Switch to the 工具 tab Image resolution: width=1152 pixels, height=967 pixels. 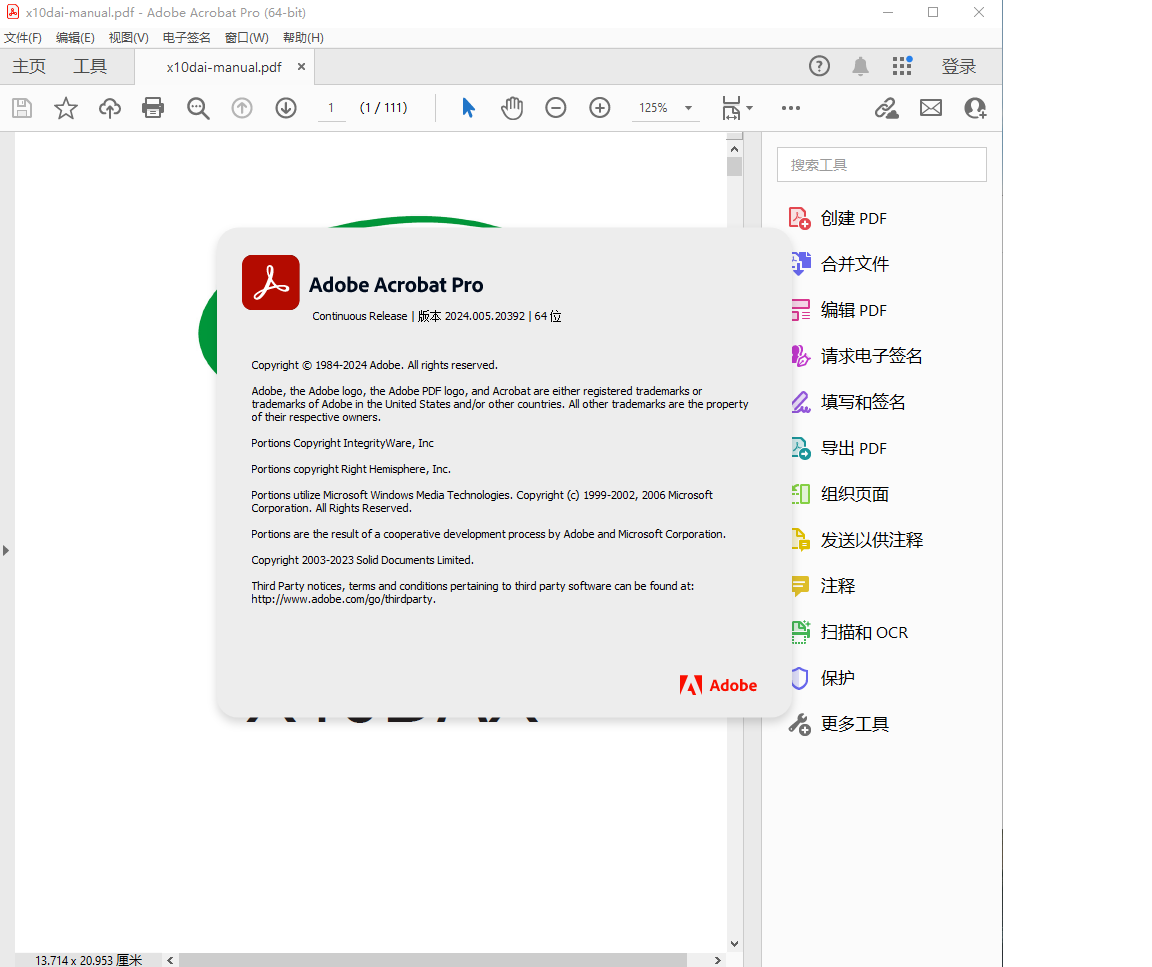tap(90, 66)
